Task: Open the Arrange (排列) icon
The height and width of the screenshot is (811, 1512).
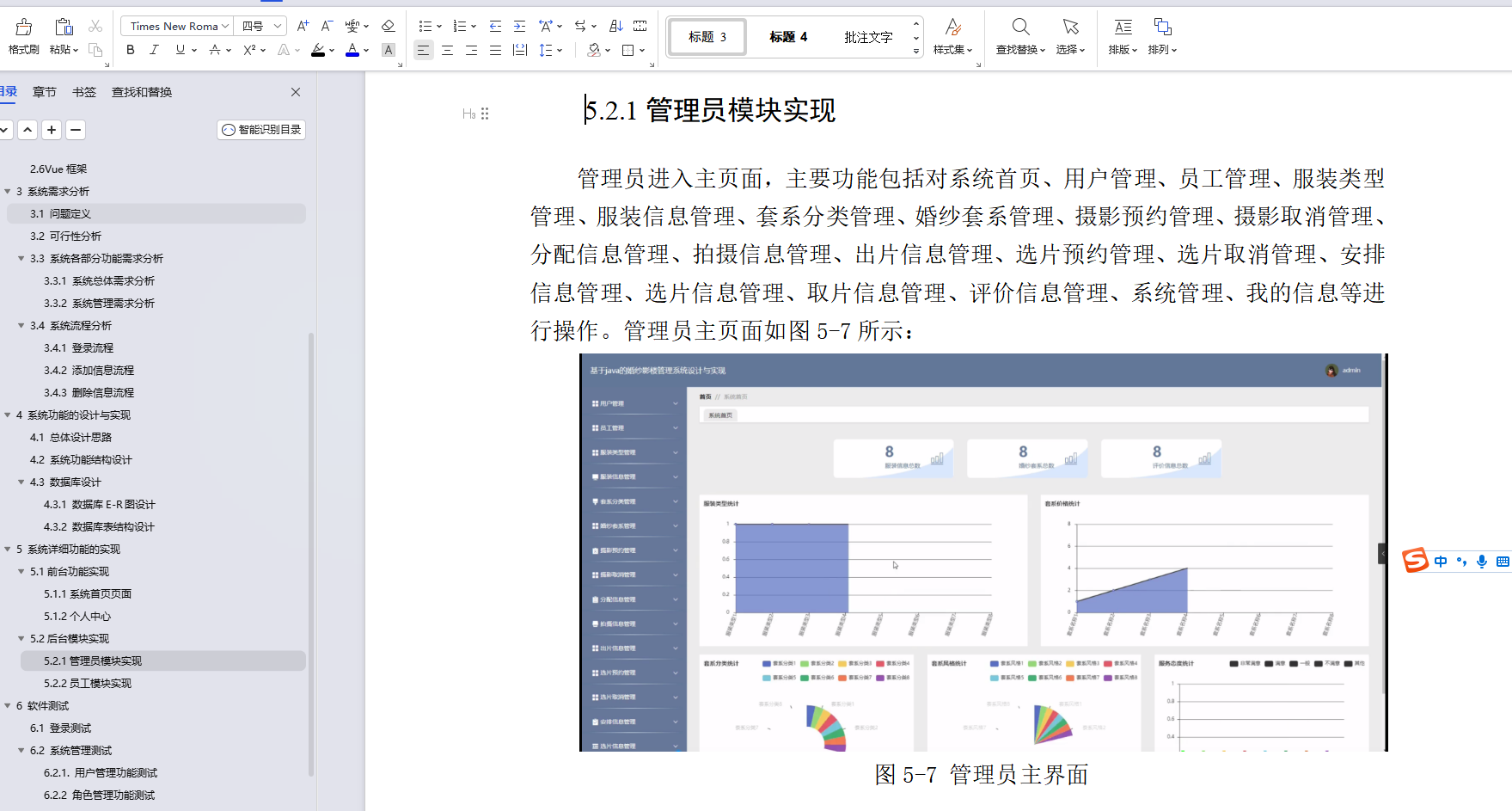Action: pyautogui.click(x=1162, y=27)
